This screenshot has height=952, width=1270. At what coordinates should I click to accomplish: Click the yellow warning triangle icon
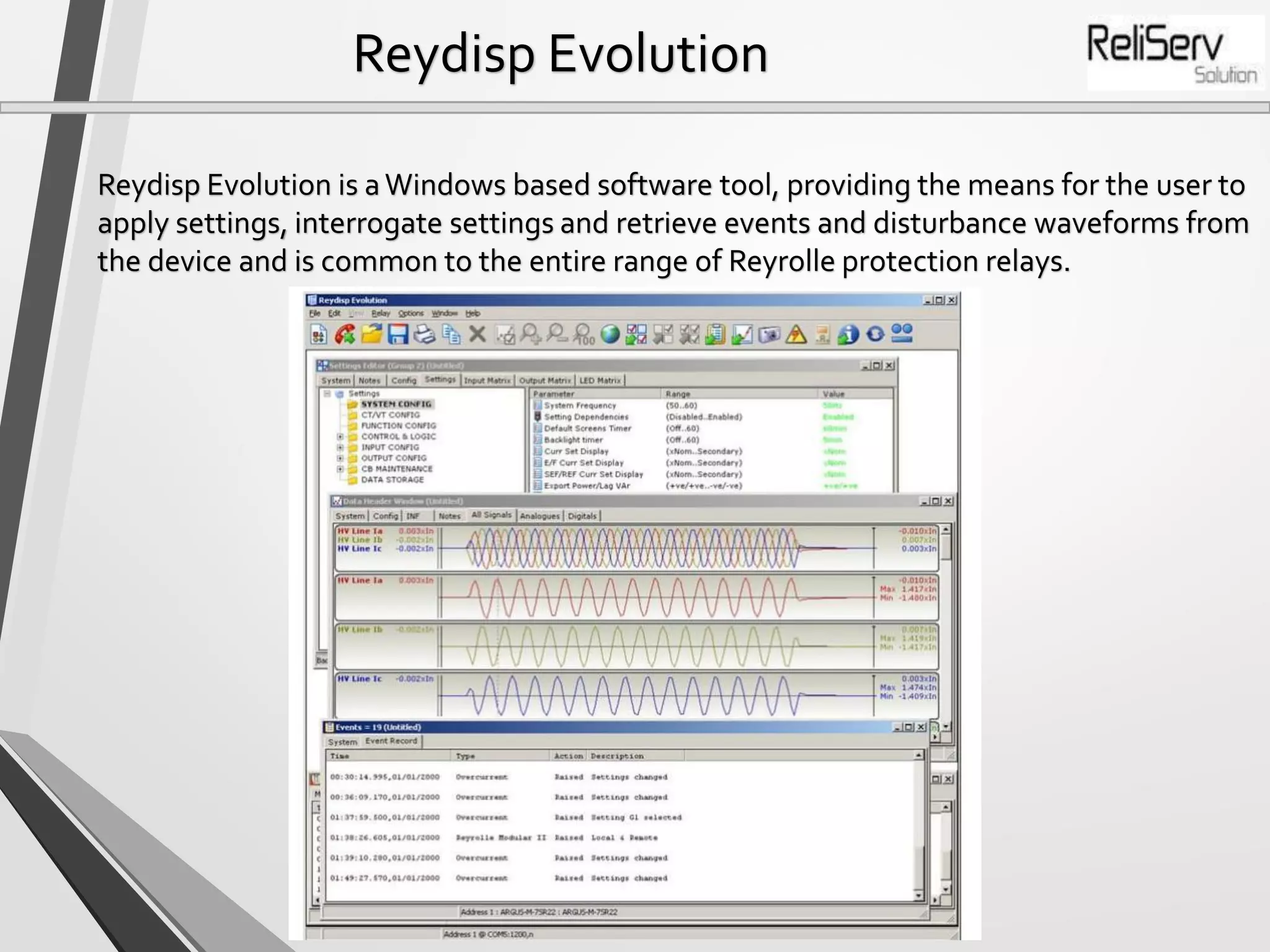coord(796,335)
